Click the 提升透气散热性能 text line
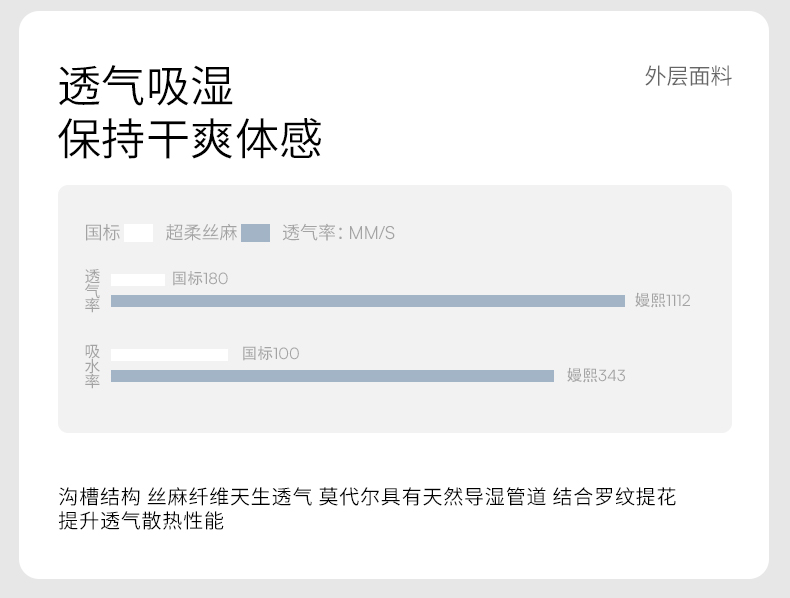The width and height of the screenshot is (790, 598). tap(141, 521)
